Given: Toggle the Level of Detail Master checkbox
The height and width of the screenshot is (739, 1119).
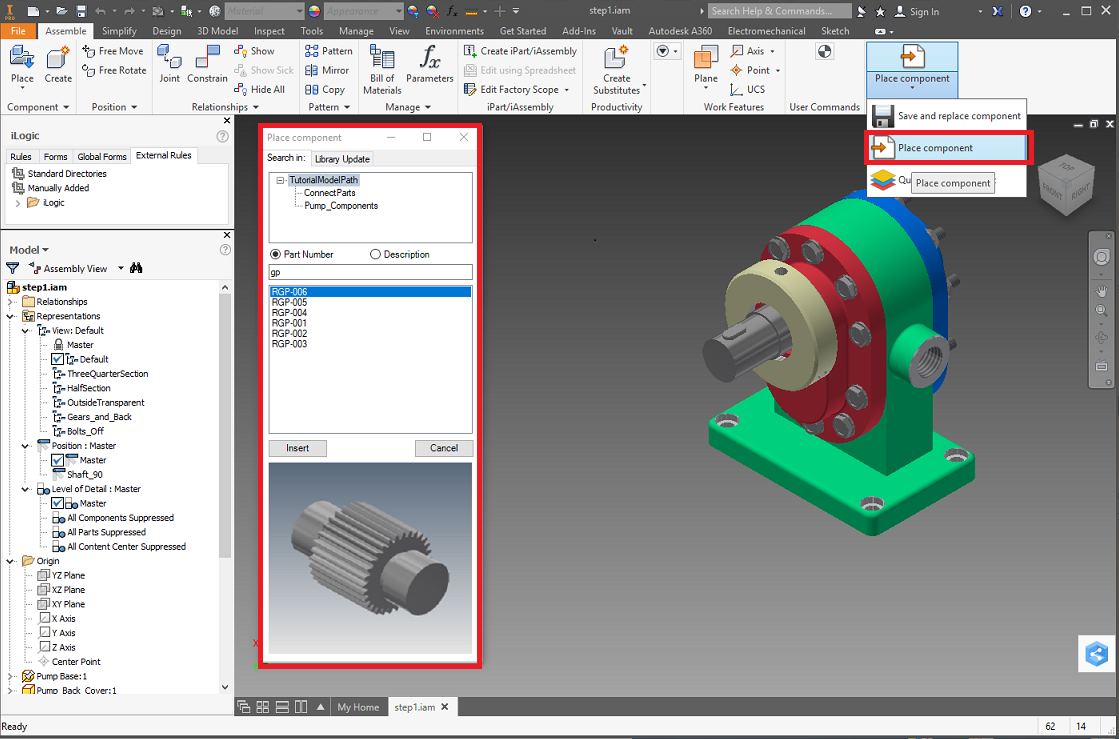Looking at the screenshot, I should pyautogui.click(x=58, y=503).
